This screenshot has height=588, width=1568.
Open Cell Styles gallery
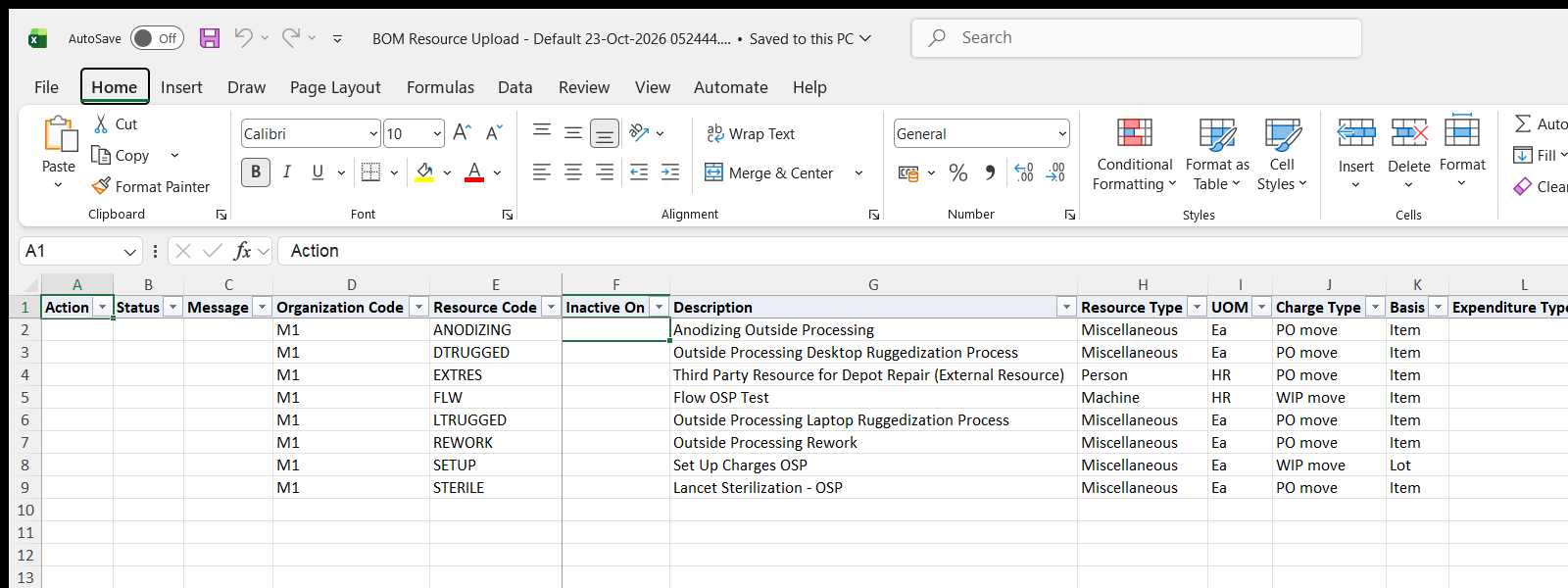pos(1282,155)
